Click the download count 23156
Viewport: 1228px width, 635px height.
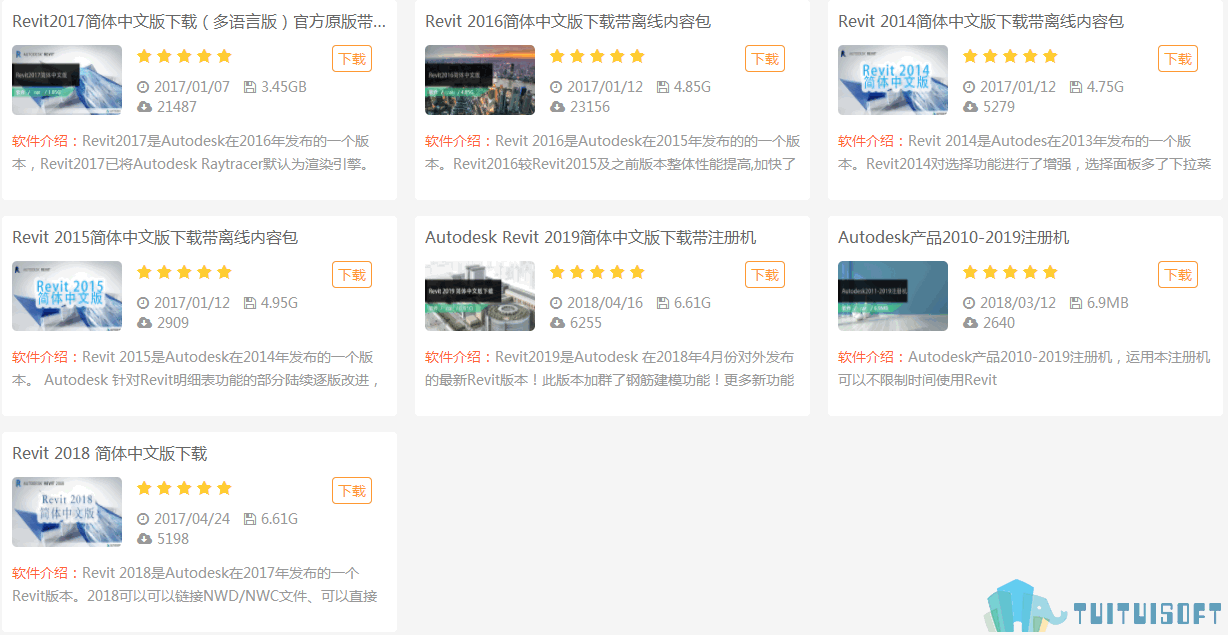[590, 106]
